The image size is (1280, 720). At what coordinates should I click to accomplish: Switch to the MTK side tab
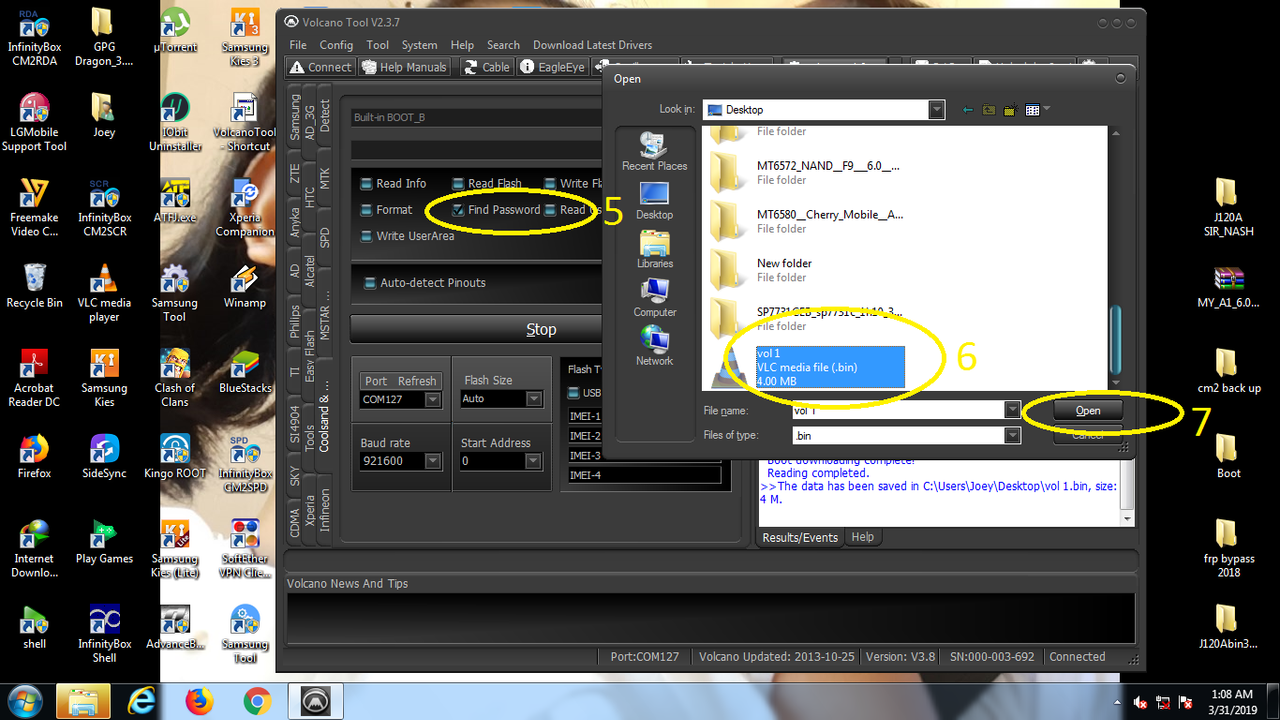pos(325,179)
